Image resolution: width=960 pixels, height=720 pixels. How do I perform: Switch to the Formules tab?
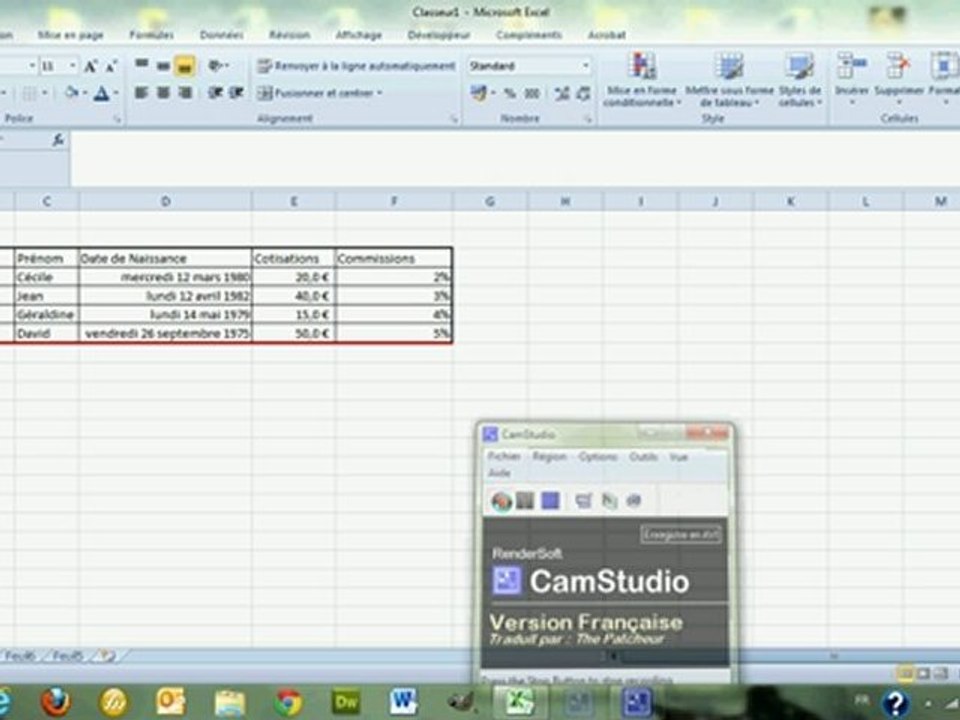(151, 35)
